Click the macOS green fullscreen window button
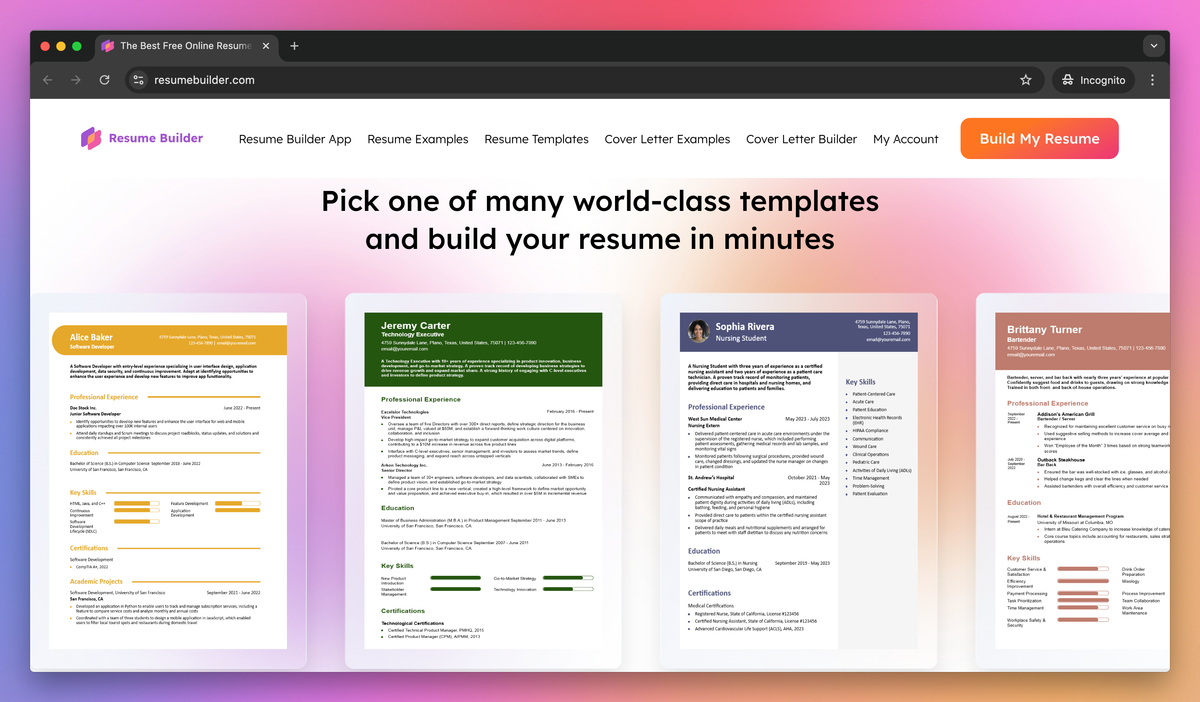 pos(77,46)
